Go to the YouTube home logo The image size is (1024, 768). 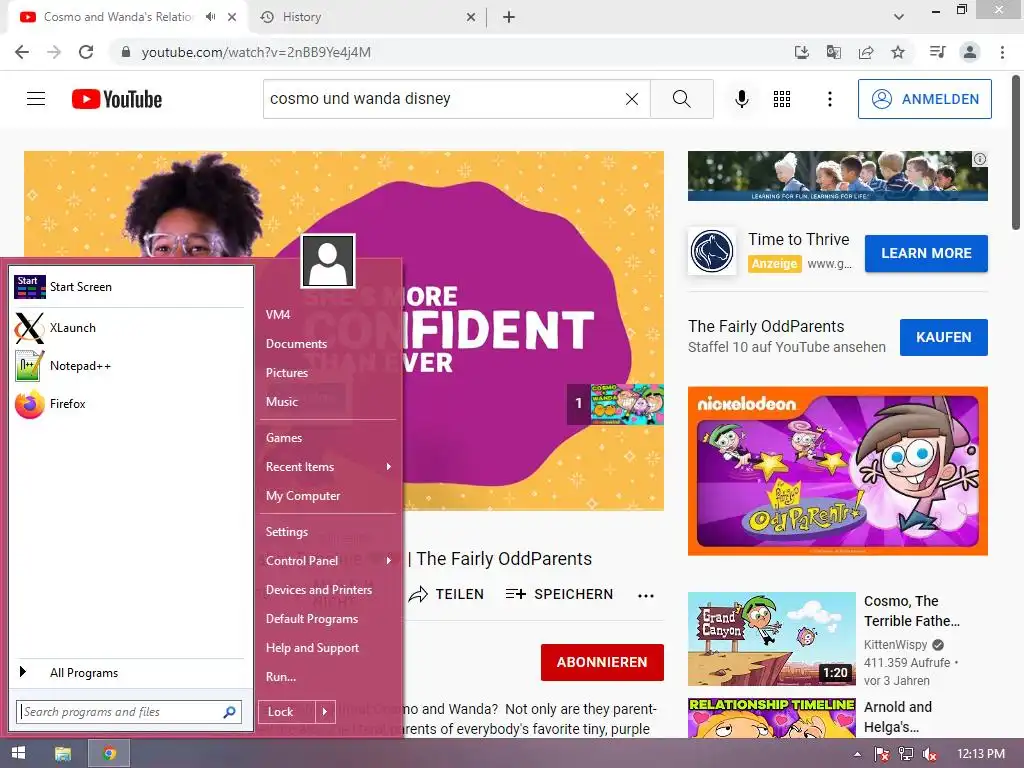pos(117,99)
